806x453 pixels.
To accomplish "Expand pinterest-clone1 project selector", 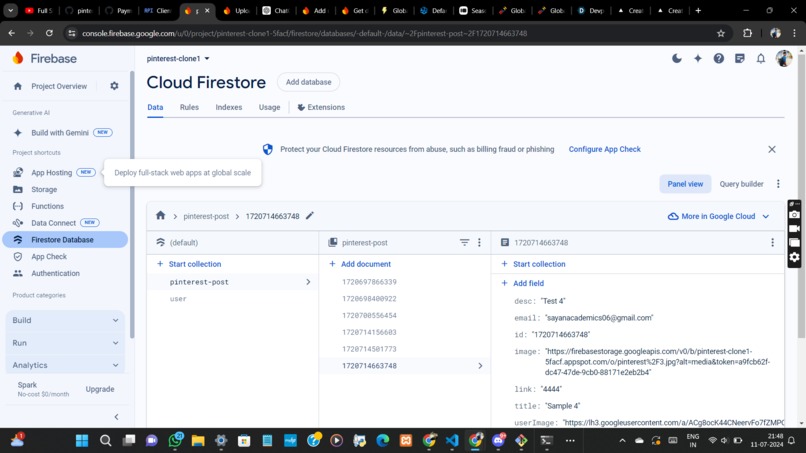I will pyautogui.click(x=178, y=59).
